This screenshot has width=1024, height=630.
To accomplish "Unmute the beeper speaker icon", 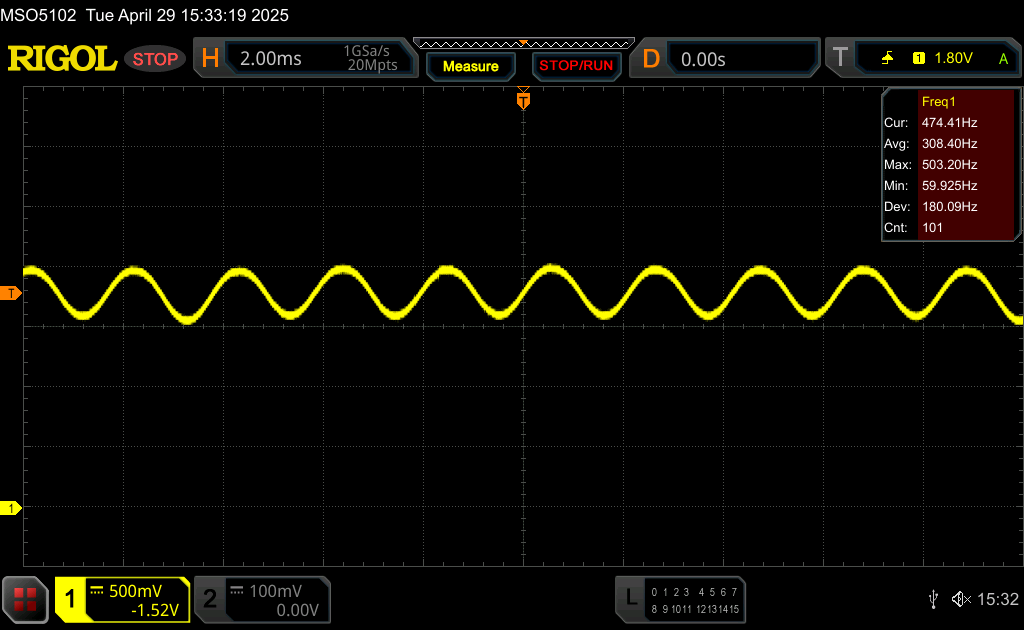I will [x=961, y=599].
